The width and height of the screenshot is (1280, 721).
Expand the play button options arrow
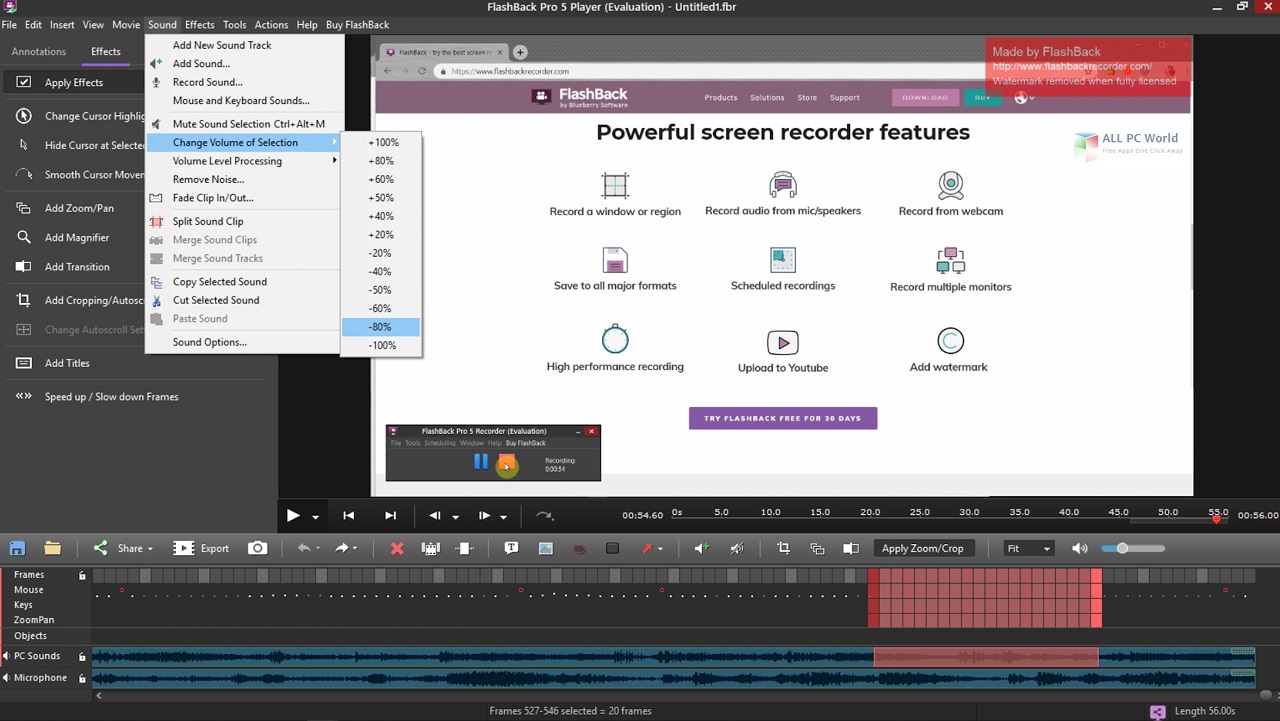coord(315,517)
